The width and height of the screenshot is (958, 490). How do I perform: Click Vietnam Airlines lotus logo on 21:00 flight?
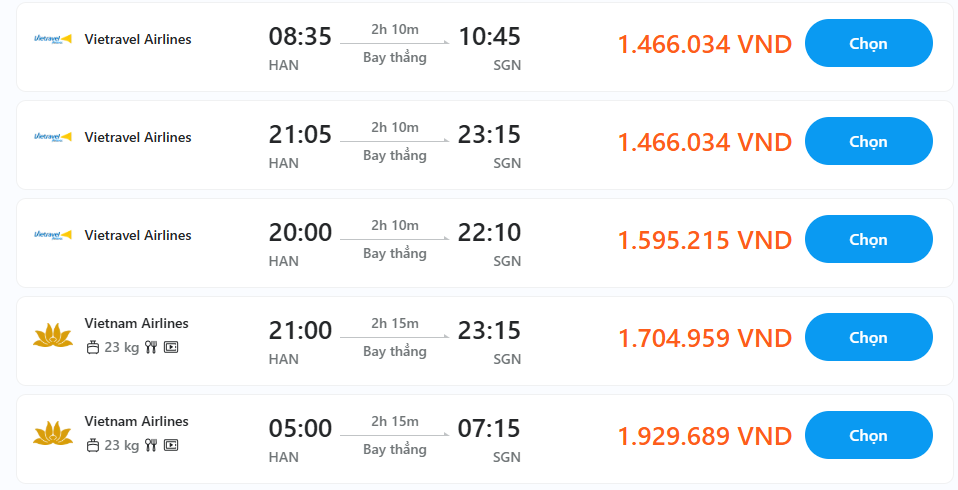(53, 336)
